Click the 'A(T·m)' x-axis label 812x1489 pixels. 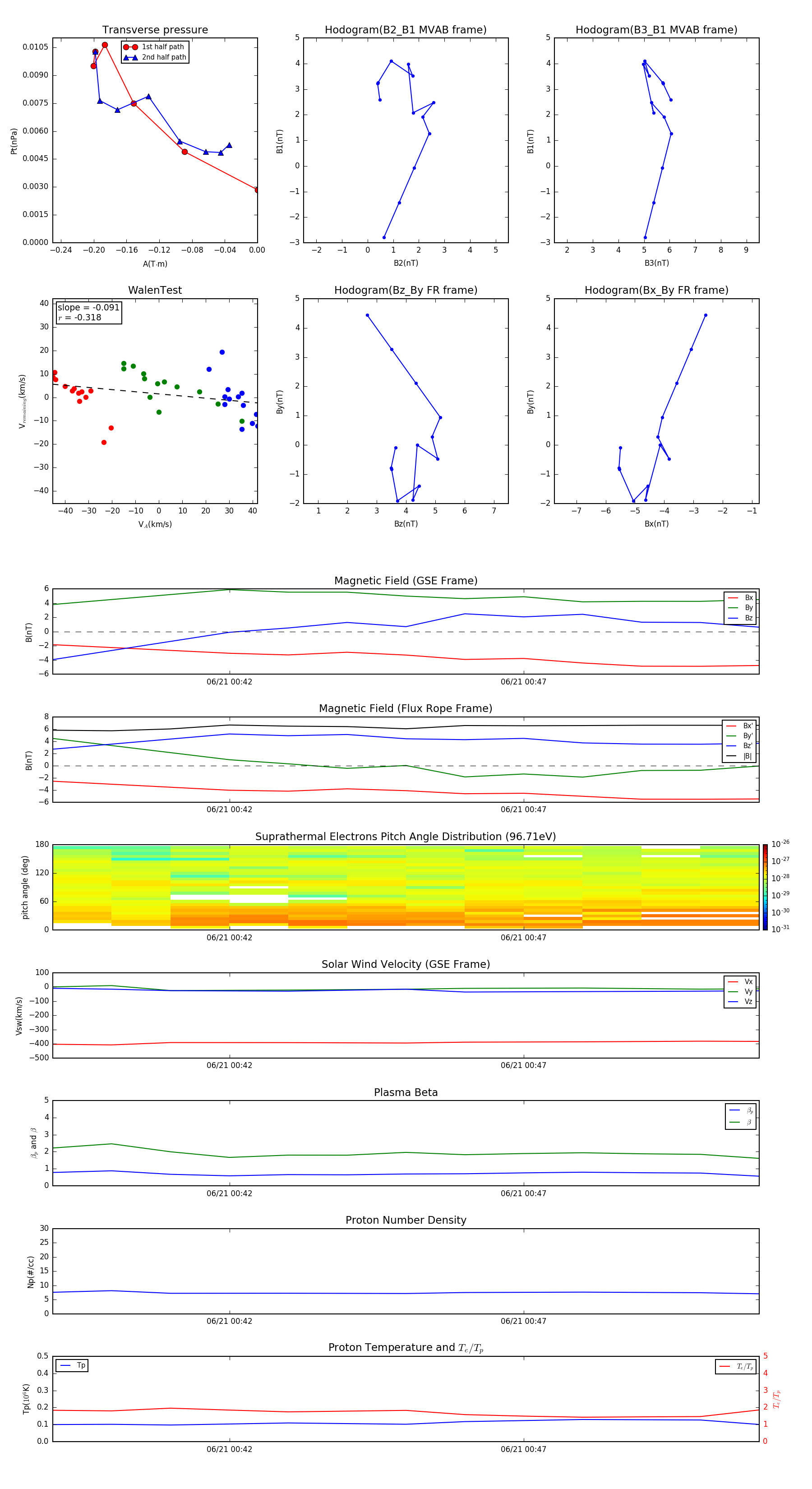[155, 264]
